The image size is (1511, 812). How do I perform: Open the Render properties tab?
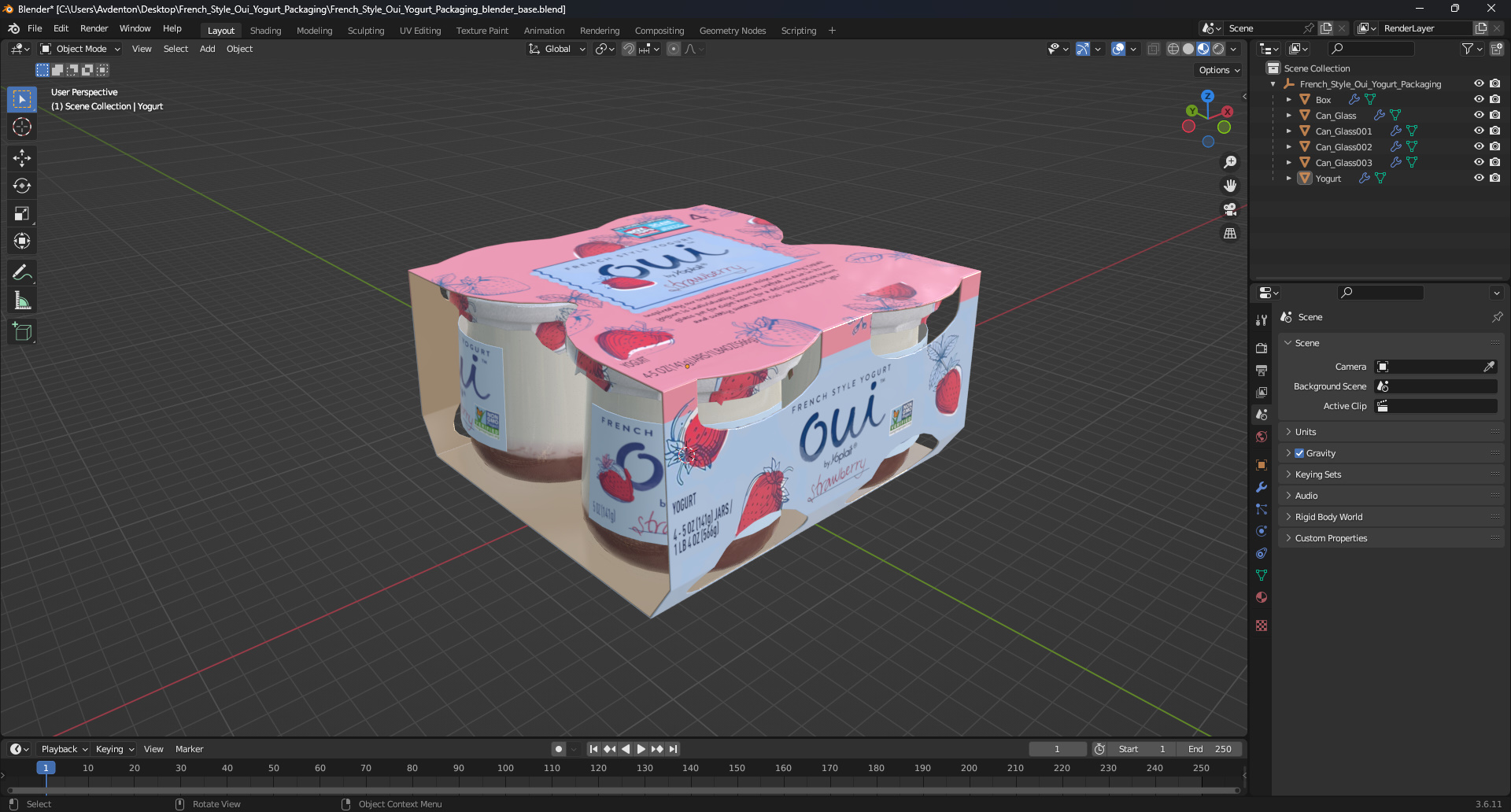1262,348
